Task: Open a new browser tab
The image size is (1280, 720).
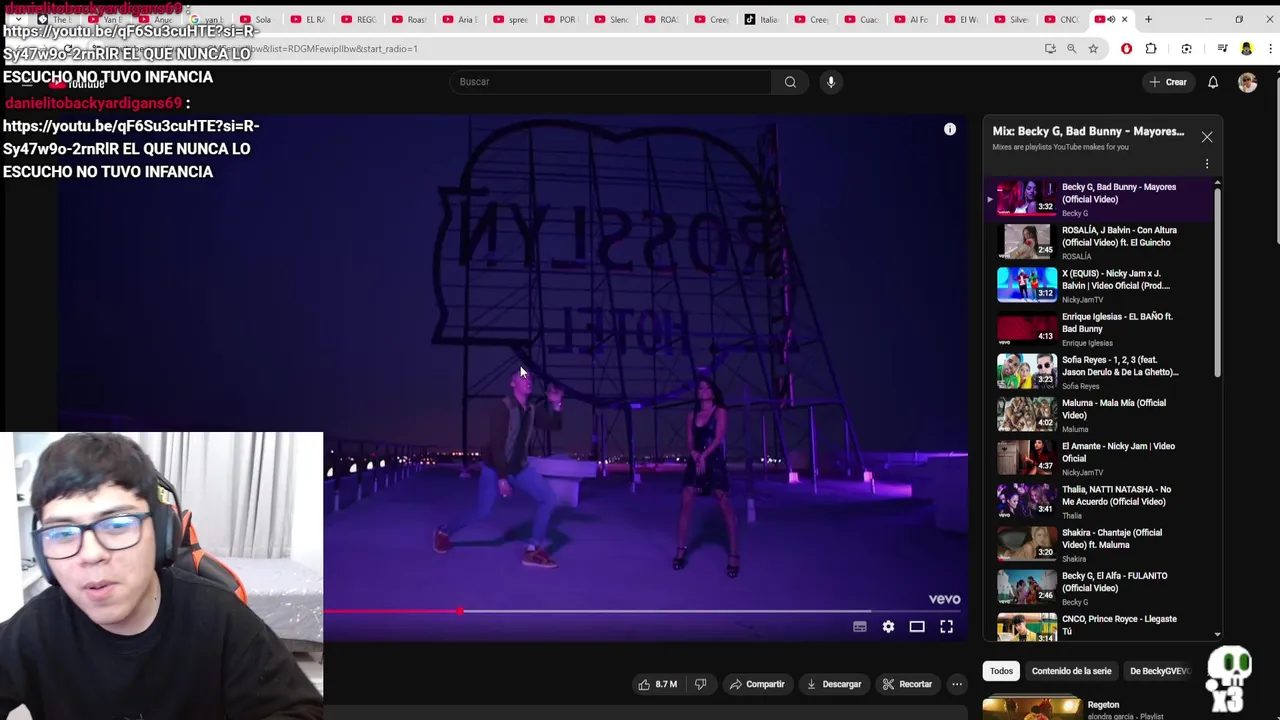Action: pos(1148,19)
